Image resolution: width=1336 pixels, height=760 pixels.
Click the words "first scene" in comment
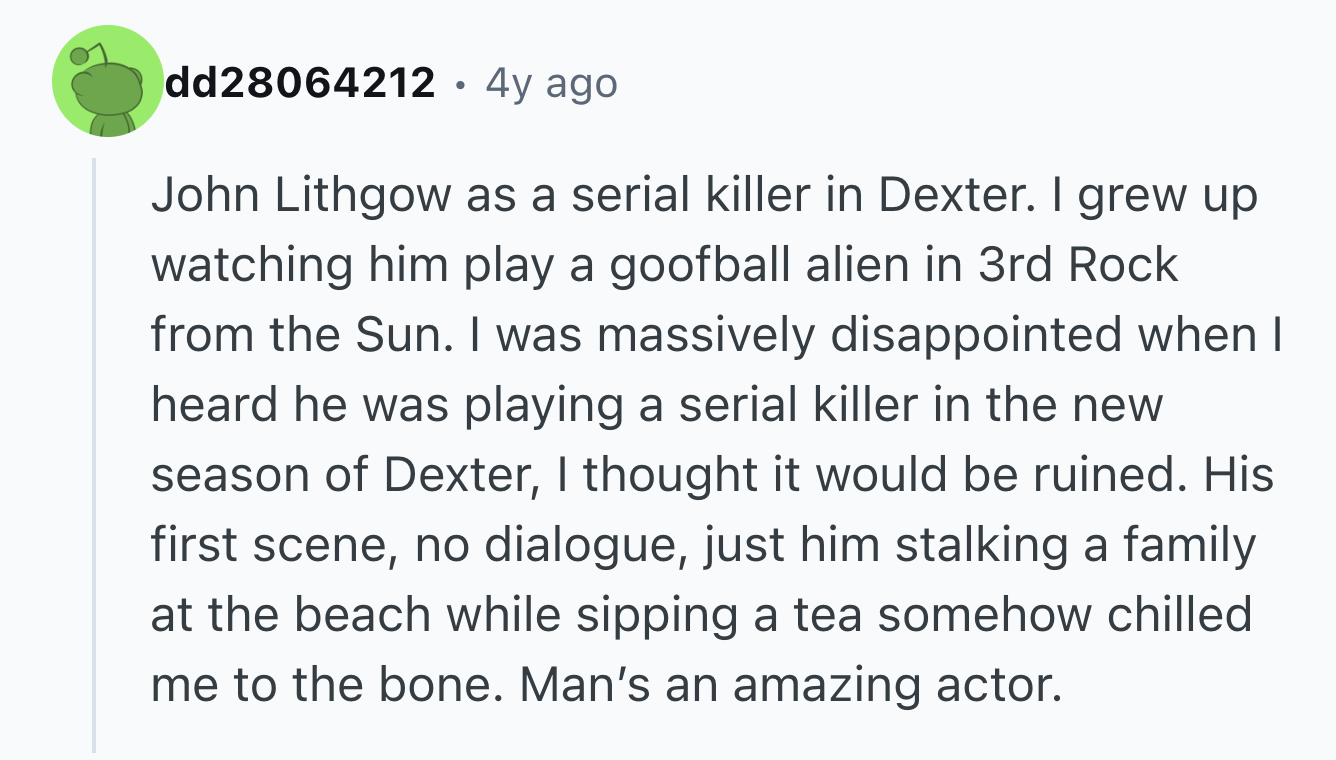click(271, 546)
